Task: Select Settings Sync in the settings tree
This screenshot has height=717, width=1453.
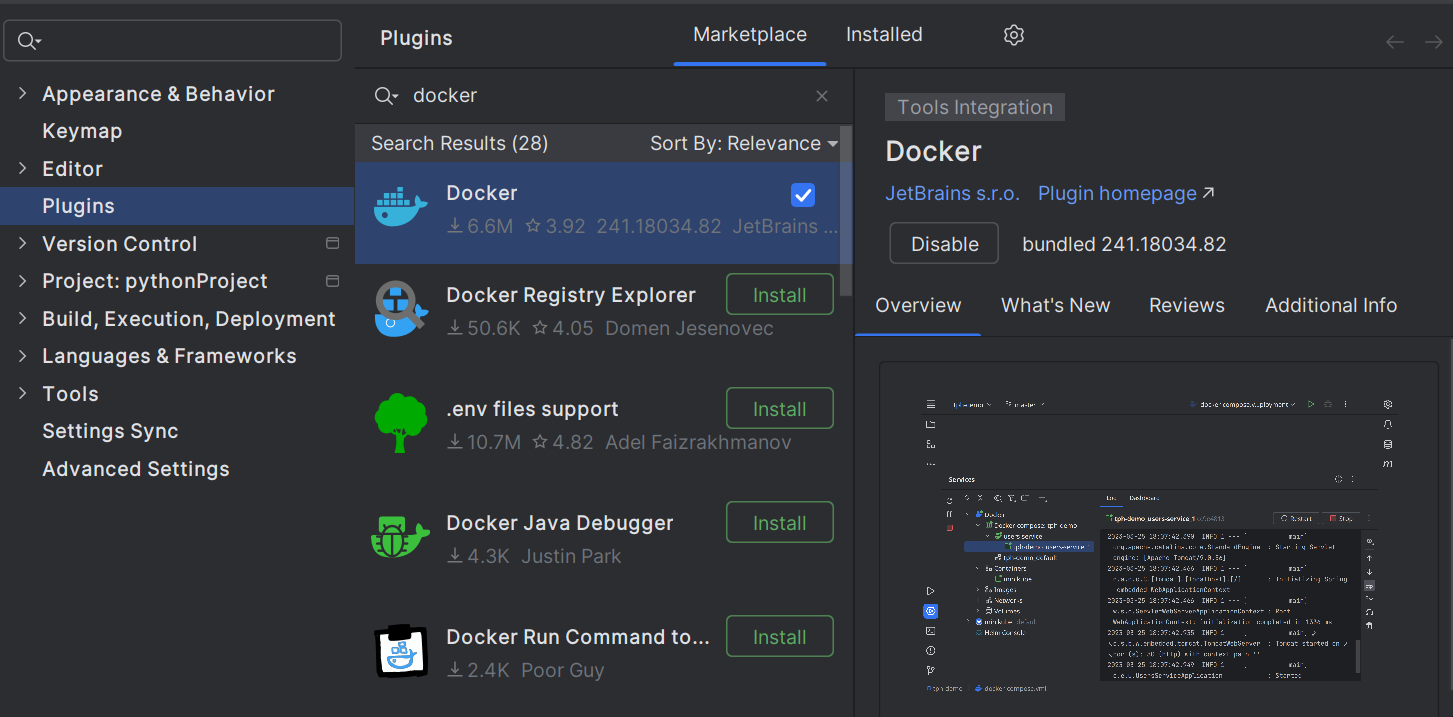Action: pyautogui.click(x=110, y=431)
